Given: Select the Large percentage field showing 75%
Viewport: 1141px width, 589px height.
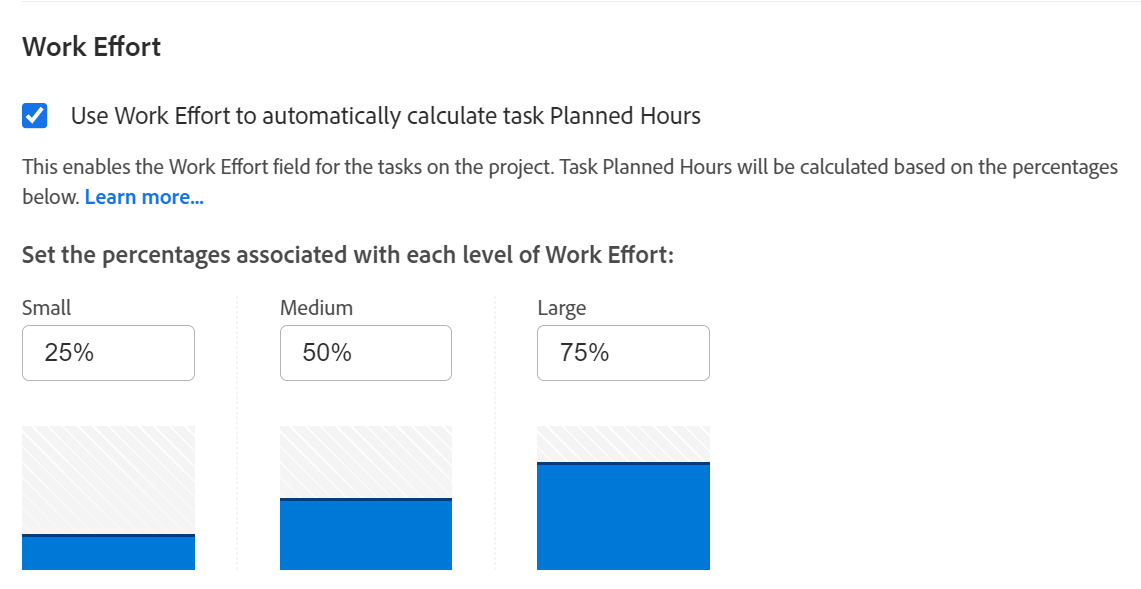Looking at the screenshot, I should pyautogui.click(x=623, y=353).
